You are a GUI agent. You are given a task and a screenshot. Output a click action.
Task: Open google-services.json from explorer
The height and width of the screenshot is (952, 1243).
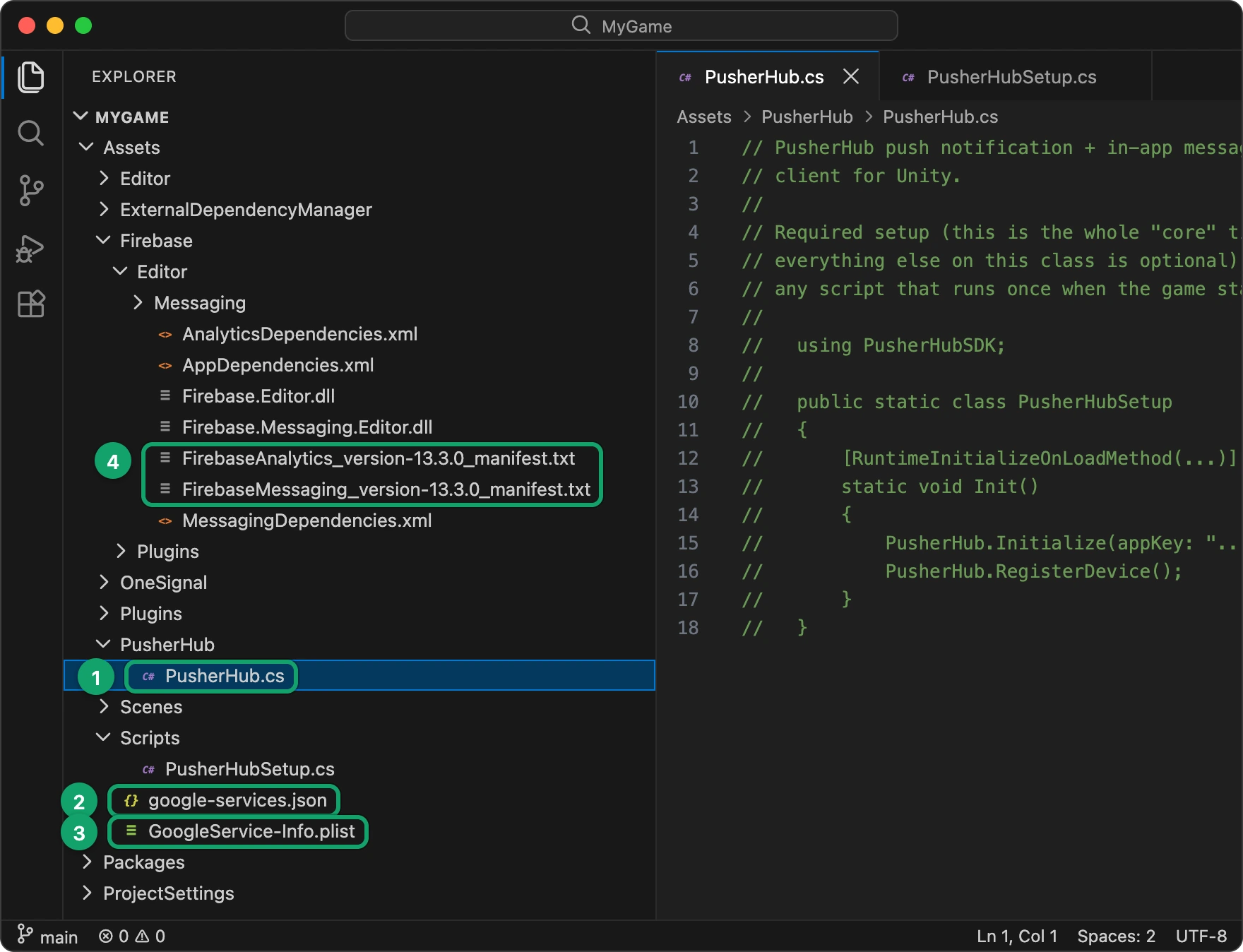tap(359, 800)
